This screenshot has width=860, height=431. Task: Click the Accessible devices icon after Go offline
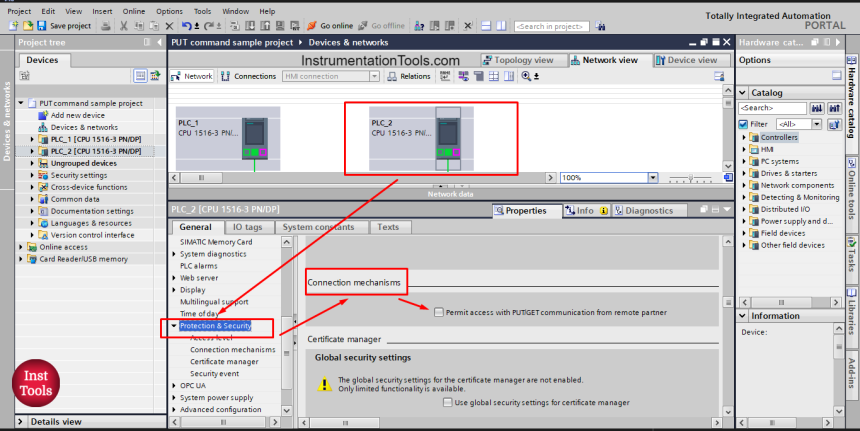click(419, 26)
